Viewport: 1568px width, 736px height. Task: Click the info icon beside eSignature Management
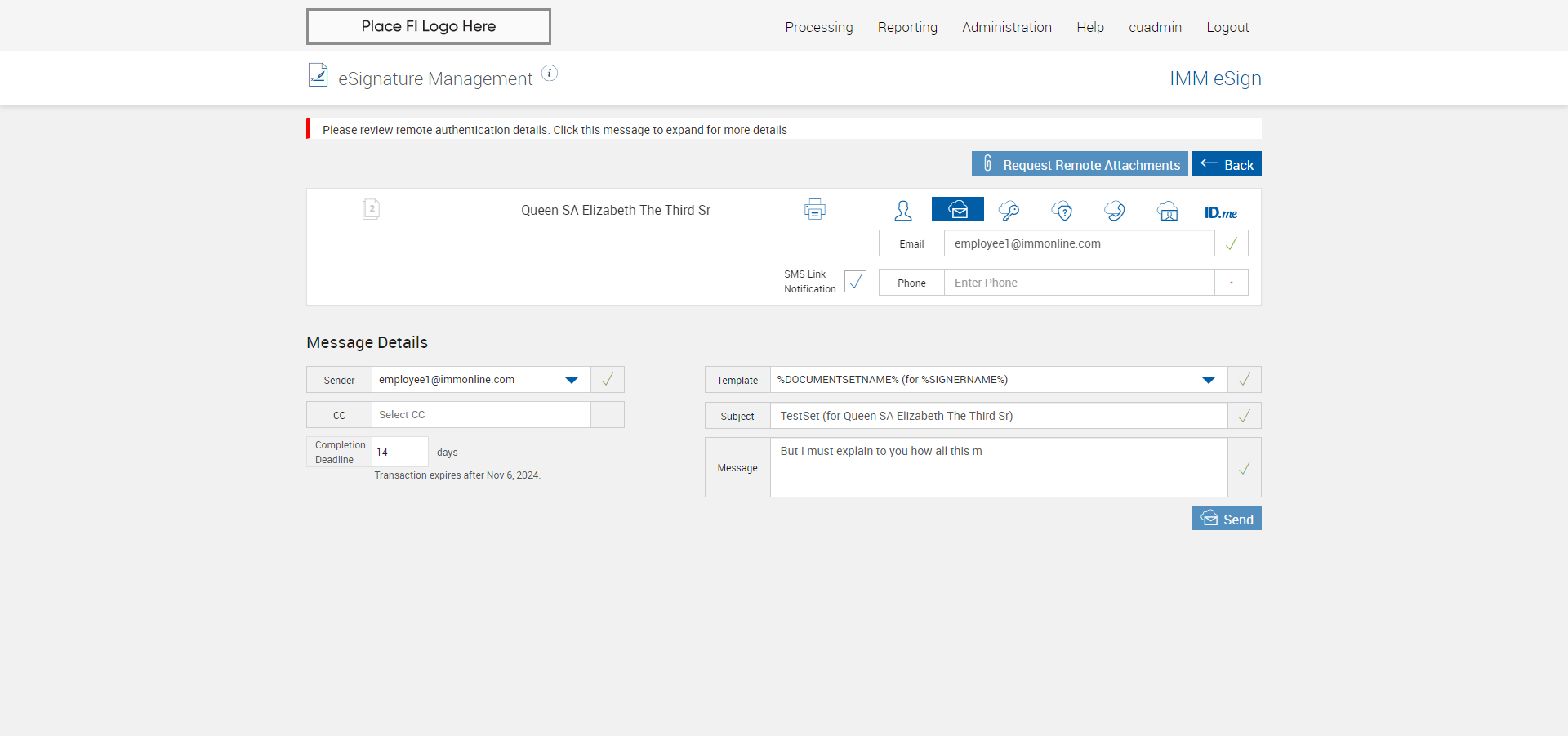point(550,74)
